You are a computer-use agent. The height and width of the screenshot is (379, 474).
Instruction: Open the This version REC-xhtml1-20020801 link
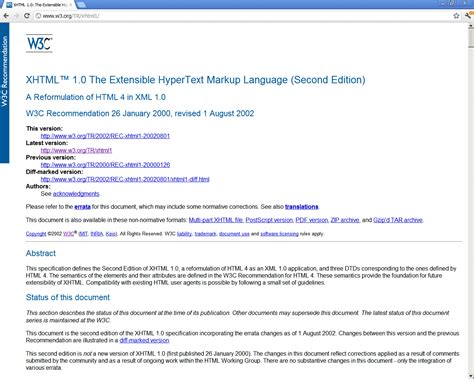click(x=105, y=136)
